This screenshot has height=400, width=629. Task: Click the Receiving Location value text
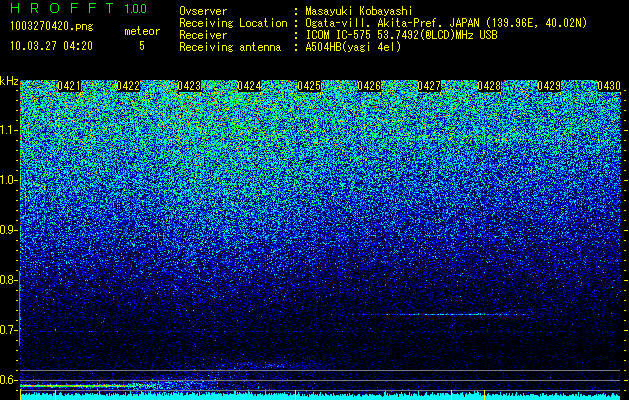point(446,23)
